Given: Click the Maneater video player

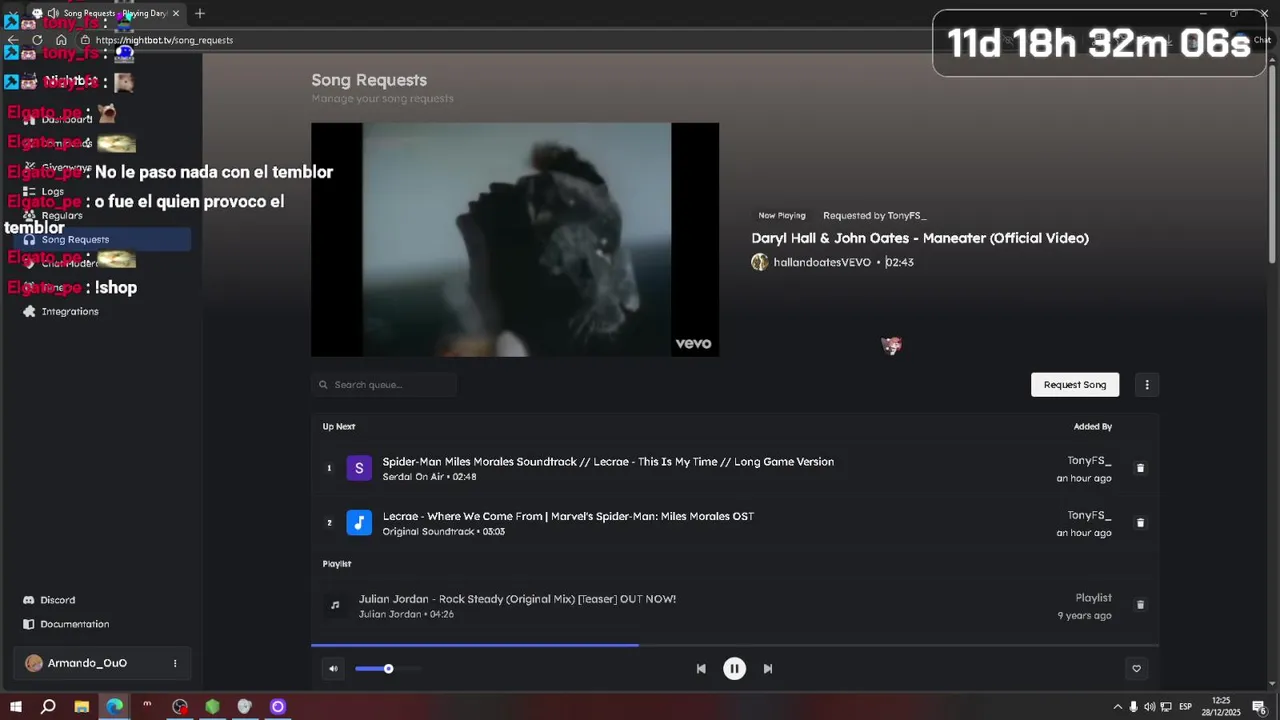Looking at the screenshot, I should tap(515, 239).
